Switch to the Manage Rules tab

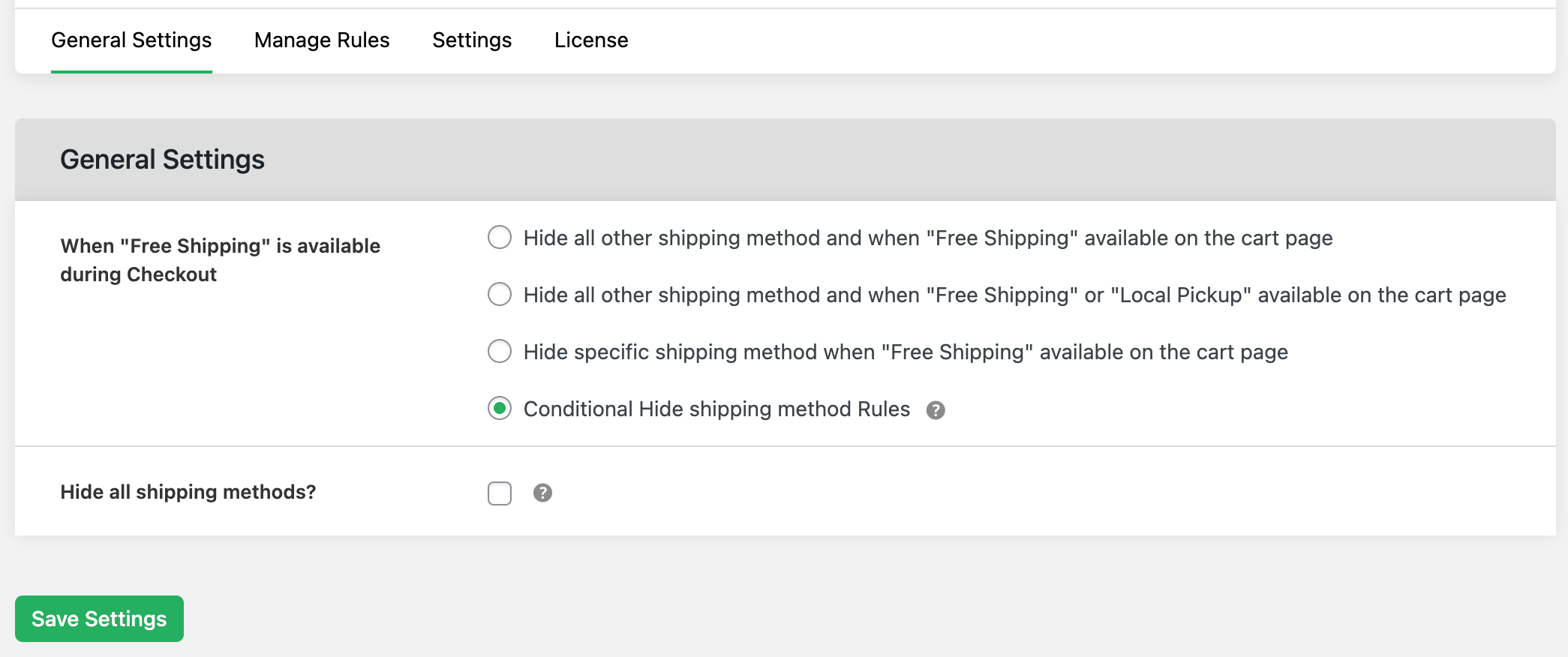pos(321,40)
